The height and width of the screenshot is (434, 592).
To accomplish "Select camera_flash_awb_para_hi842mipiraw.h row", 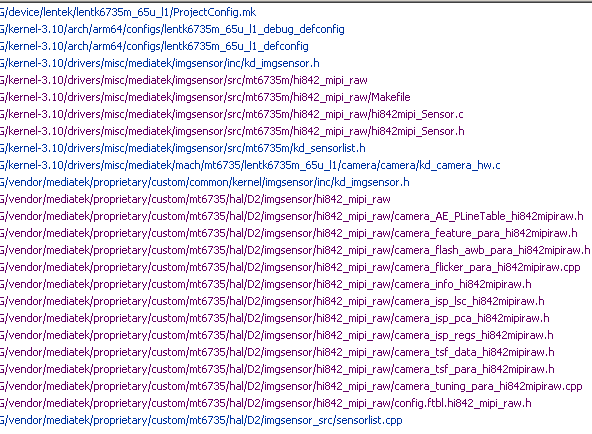I will point(295,250).
